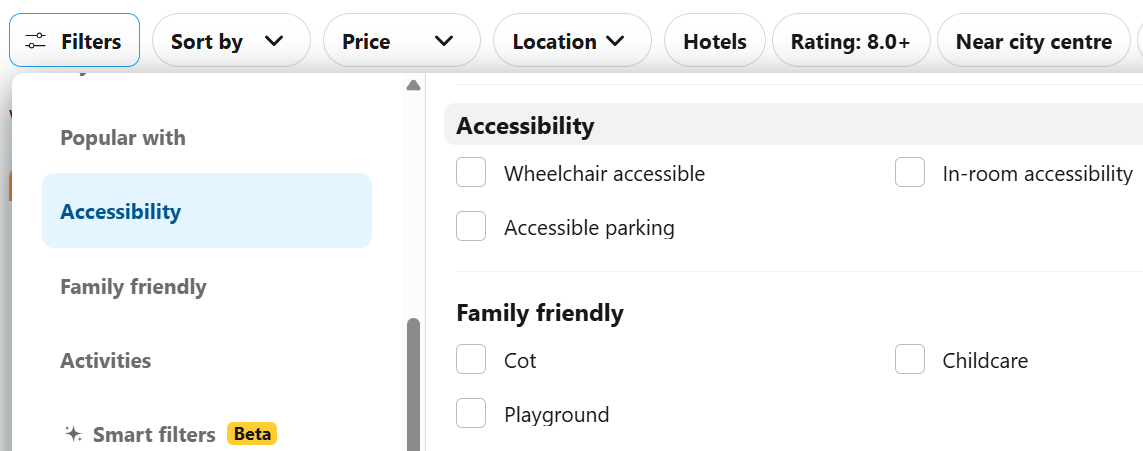Select the Near city centre chip

pyautogui.click(x=1033, y=41)
